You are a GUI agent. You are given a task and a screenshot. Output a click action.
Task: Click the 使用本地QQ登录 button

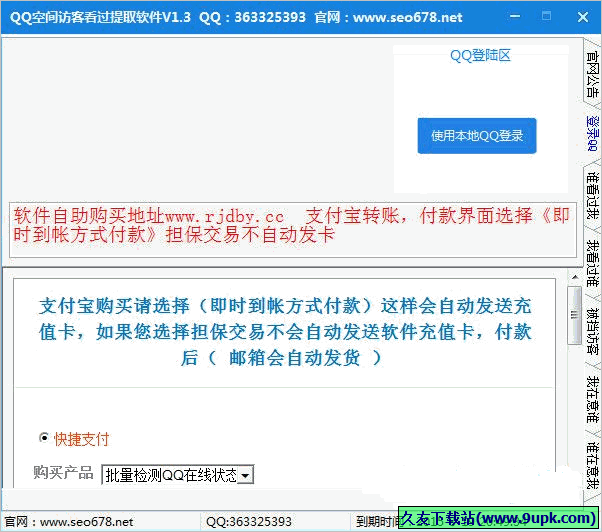(477, 136)
